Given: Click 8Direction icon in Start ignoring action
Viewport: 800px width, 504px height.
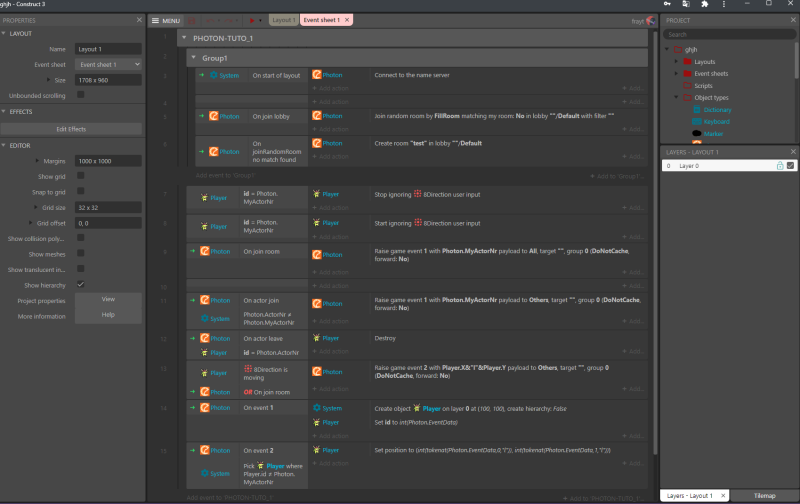Looking at the screenshot, I should point(418,223).
